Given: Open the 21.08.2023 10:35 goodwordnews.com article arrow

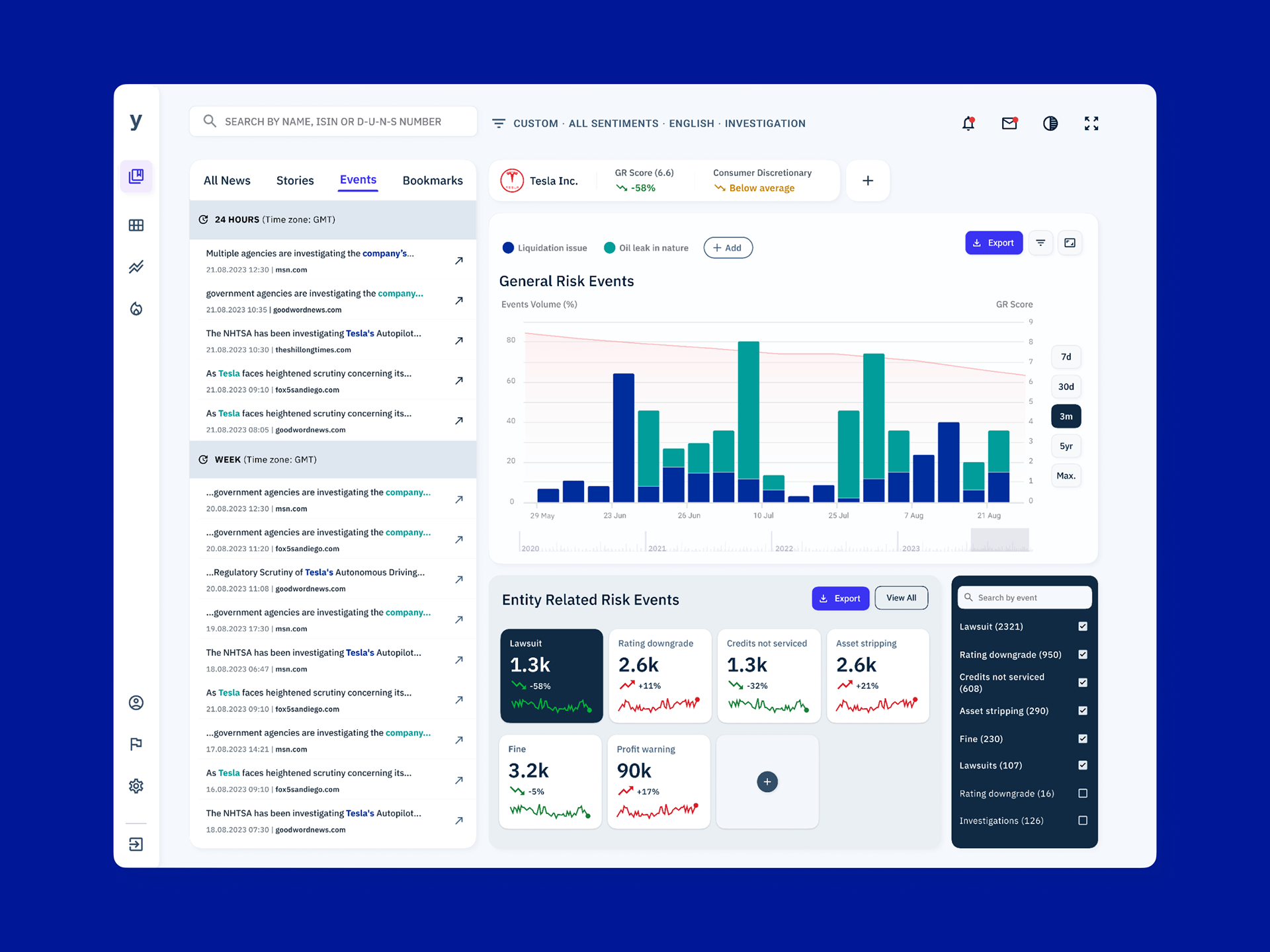Looking at the screenshot, I should click(459, 301).
